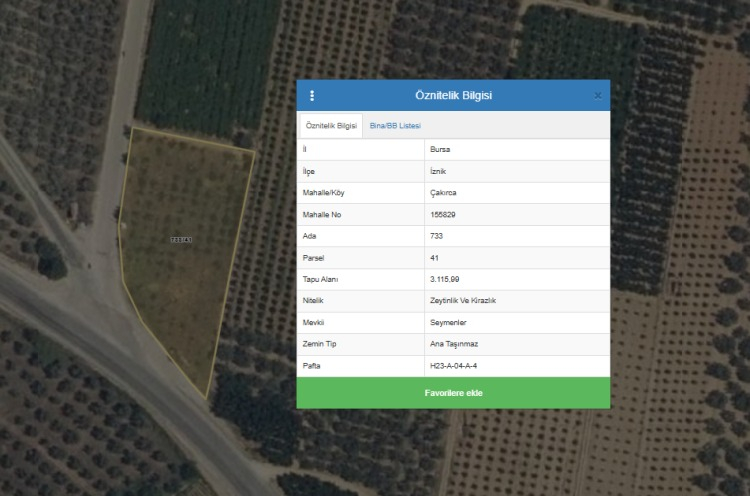Click the Mahalle No value 155829

443,214
